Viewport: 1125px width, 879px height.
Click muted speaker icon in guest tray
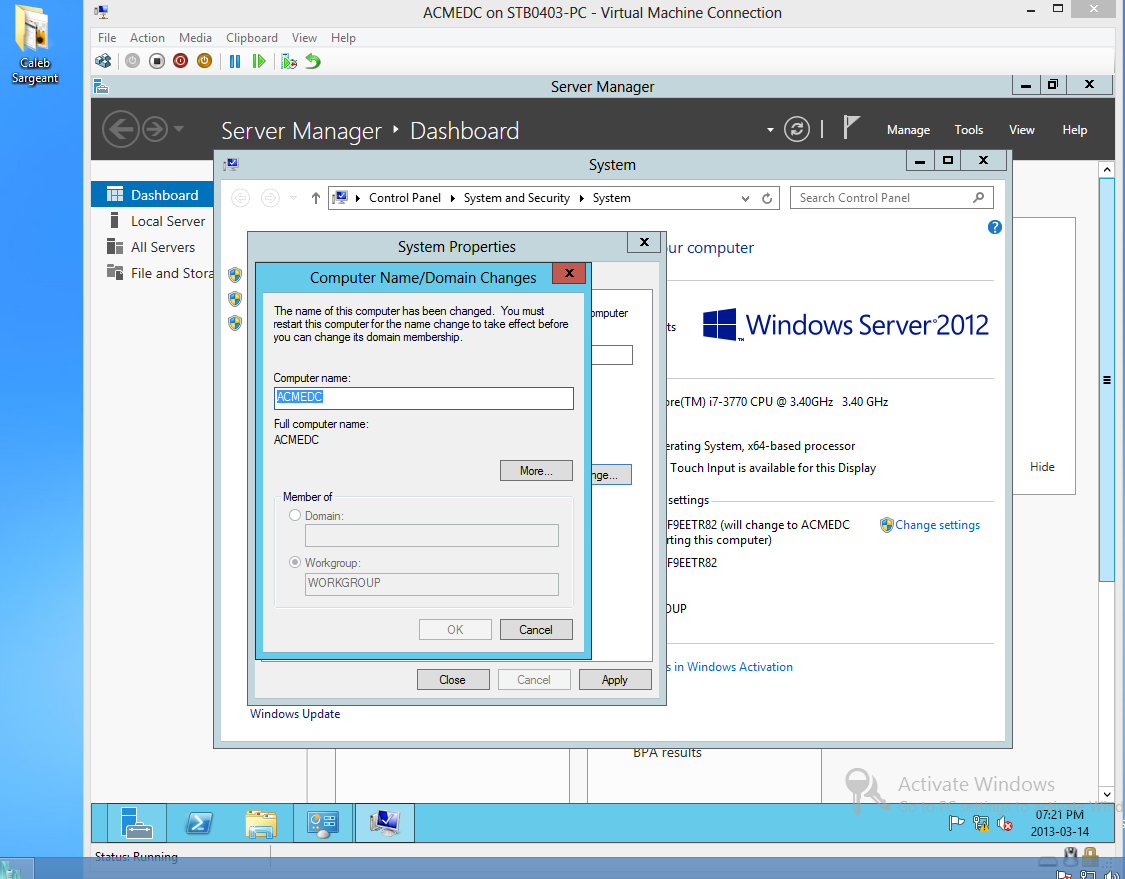coord(1004,824)
